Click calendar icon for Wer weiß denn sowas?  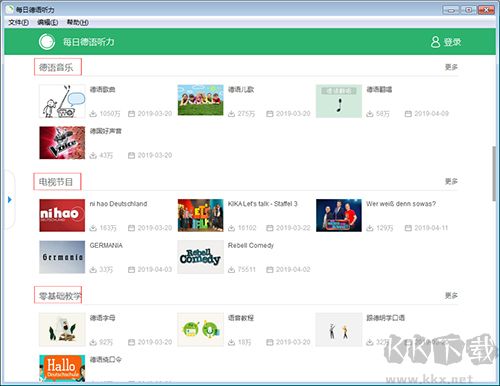pos(408,228)
